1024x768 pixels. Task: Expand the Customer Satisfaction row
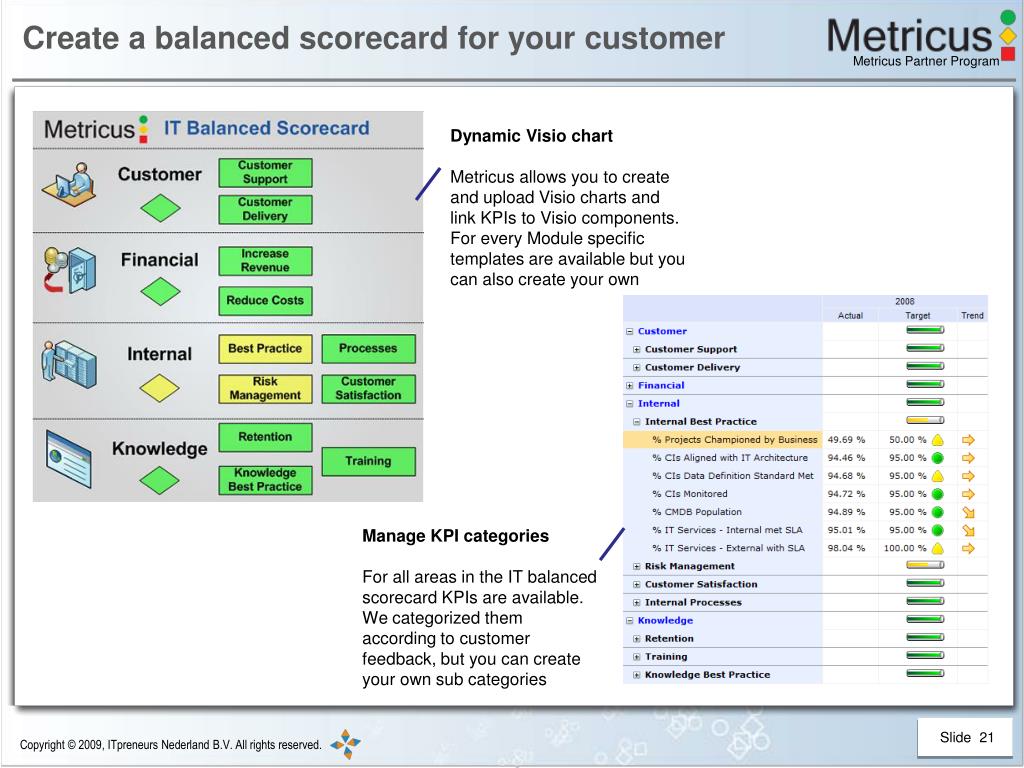click(x=637, y=584)
